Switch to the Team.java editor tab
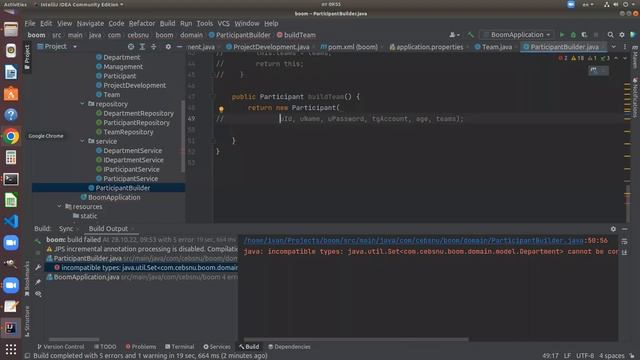640x360 pixels. [493, 47]
